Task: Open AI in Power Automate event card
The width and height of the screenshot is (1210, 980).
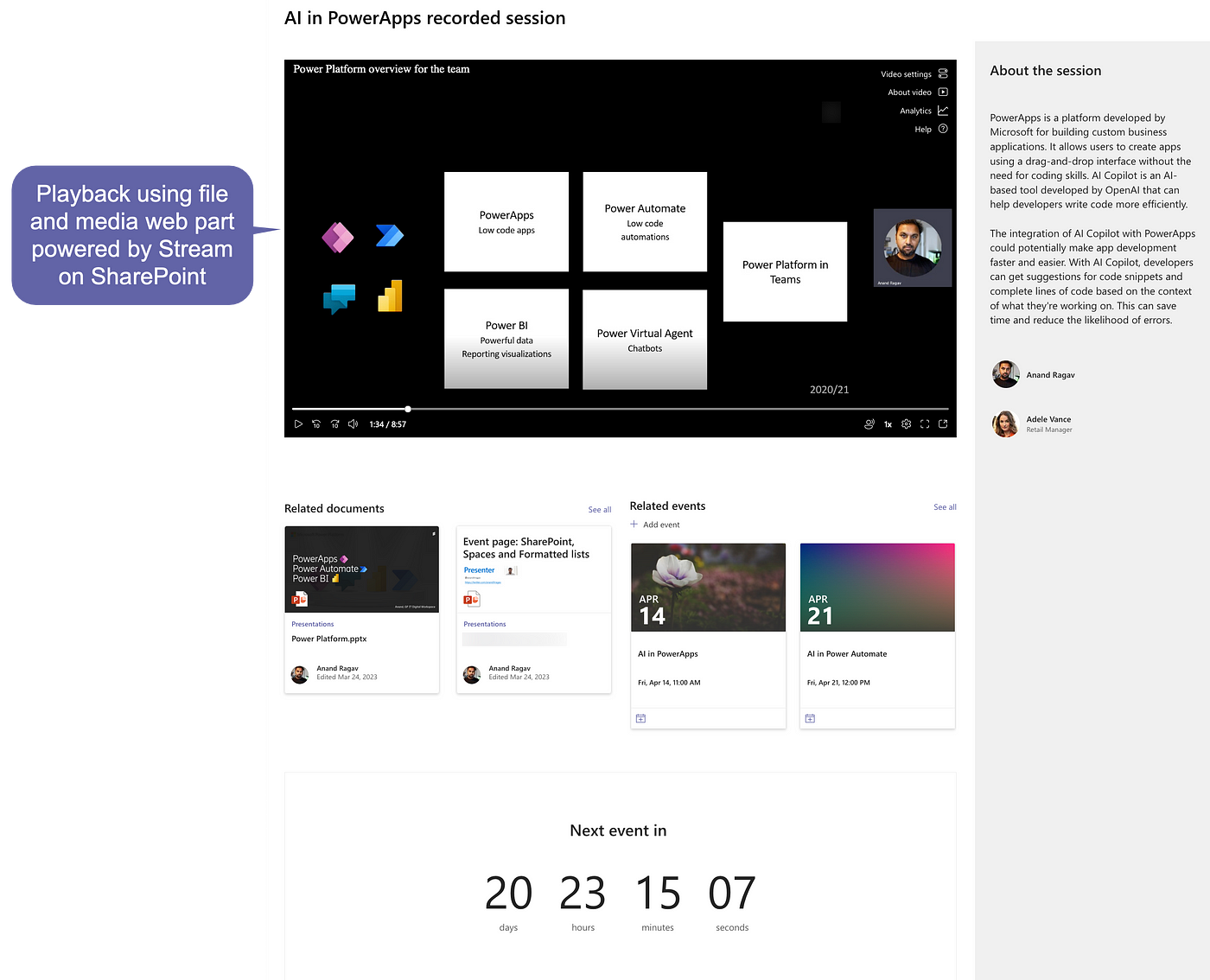Action: tap(877, 636)
